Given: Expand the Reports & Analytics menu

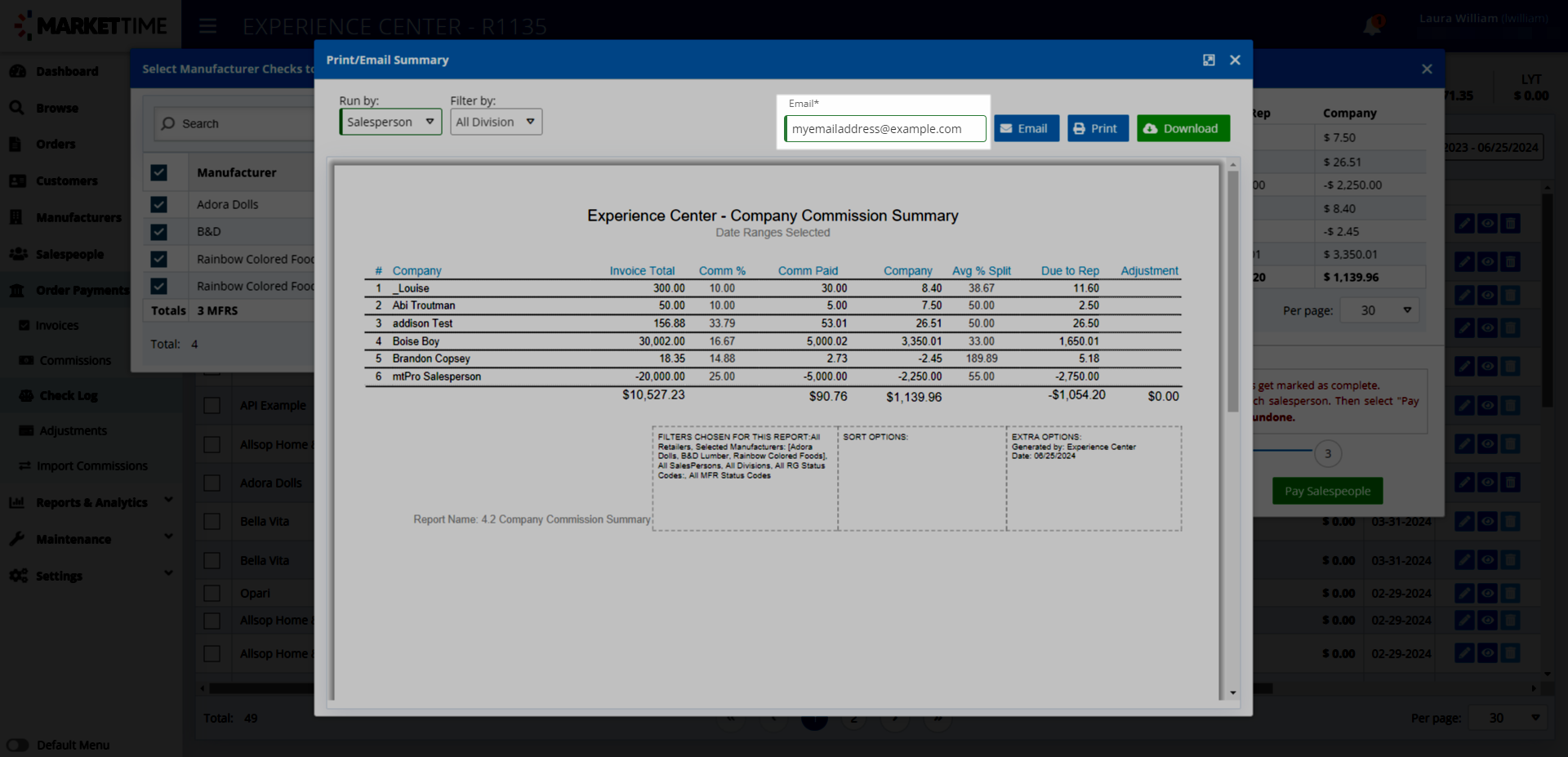Looking at the screenshot, I should tap(168, 500).
